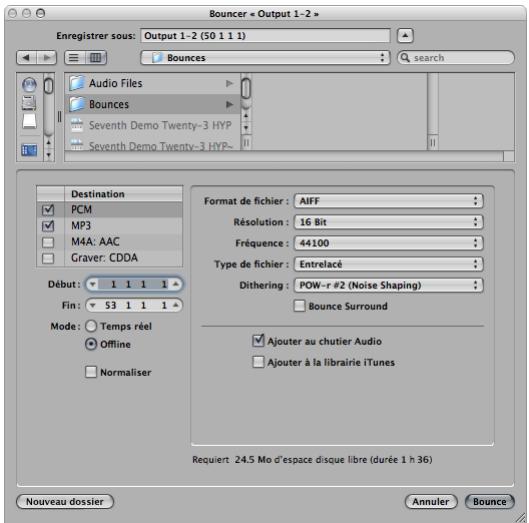Screen dimensions: 529x523
Task: Click the Bounce button
Action: coord(490,501)
